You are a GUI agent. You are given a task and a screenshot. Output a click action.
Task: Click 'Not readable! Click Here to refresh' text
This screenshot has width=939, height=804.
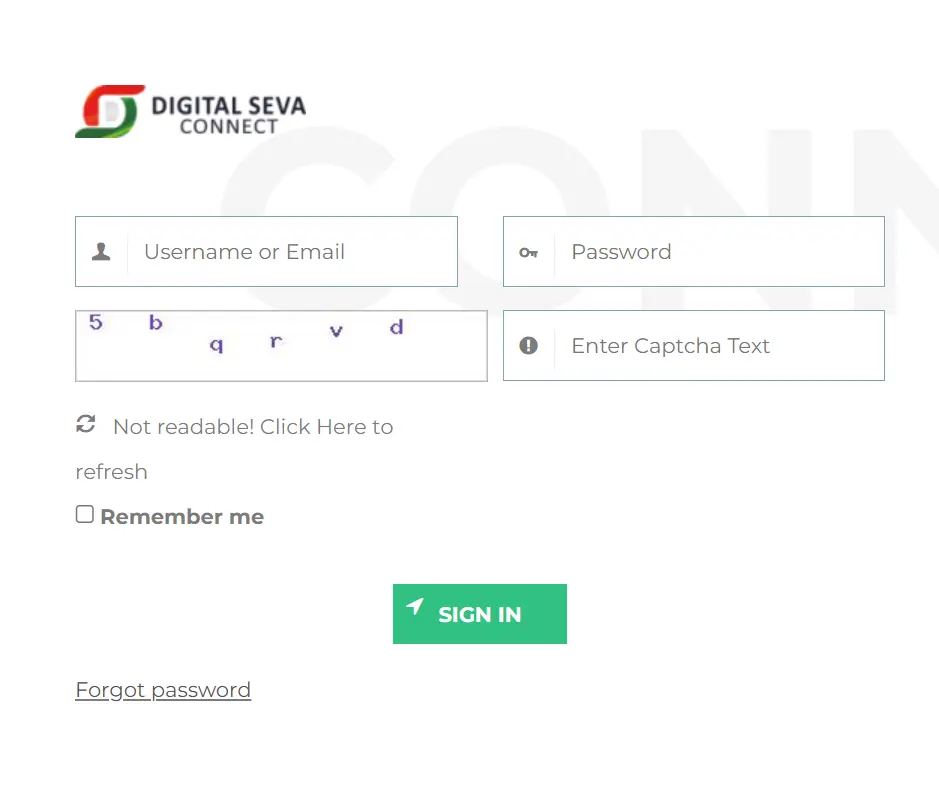253,427
